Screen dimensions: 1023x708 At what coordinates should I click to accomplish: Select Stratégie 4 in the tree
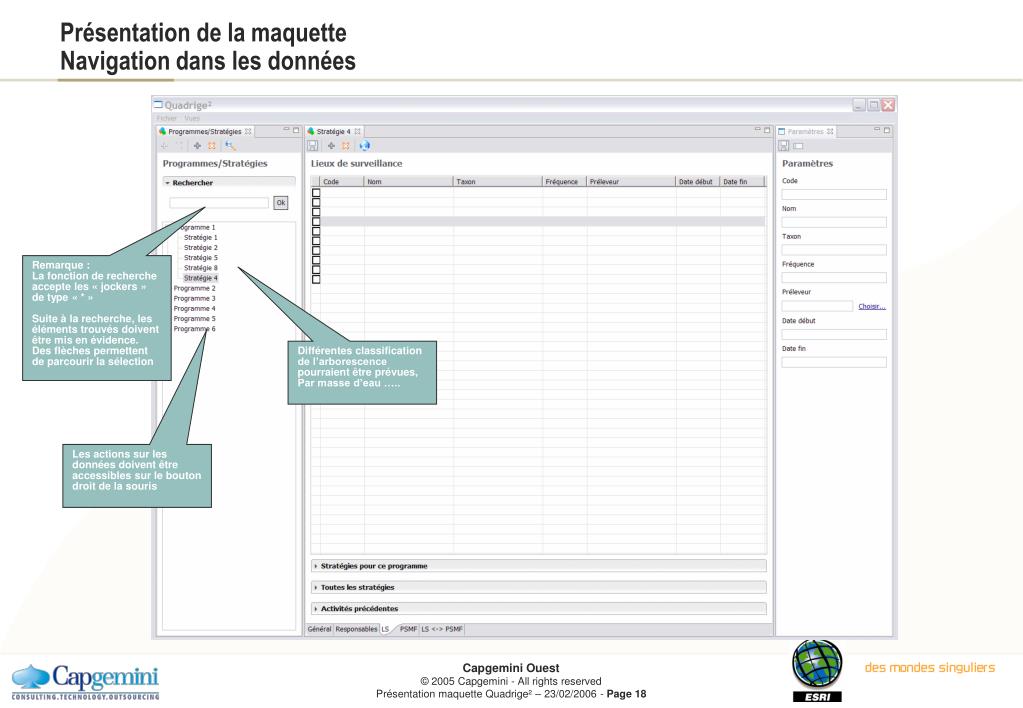pyautogui.click(x=200, y=278)
